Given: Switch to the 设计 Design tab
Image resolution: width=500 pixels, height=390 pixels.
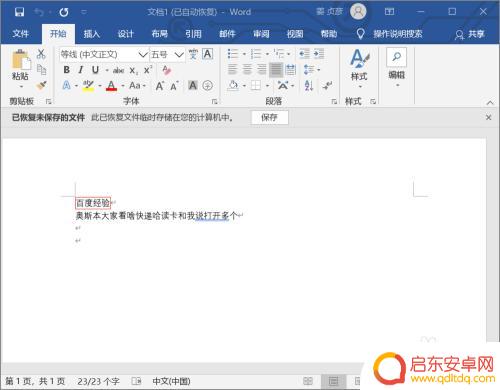Looking at the screenshot, I should [125, 34].
